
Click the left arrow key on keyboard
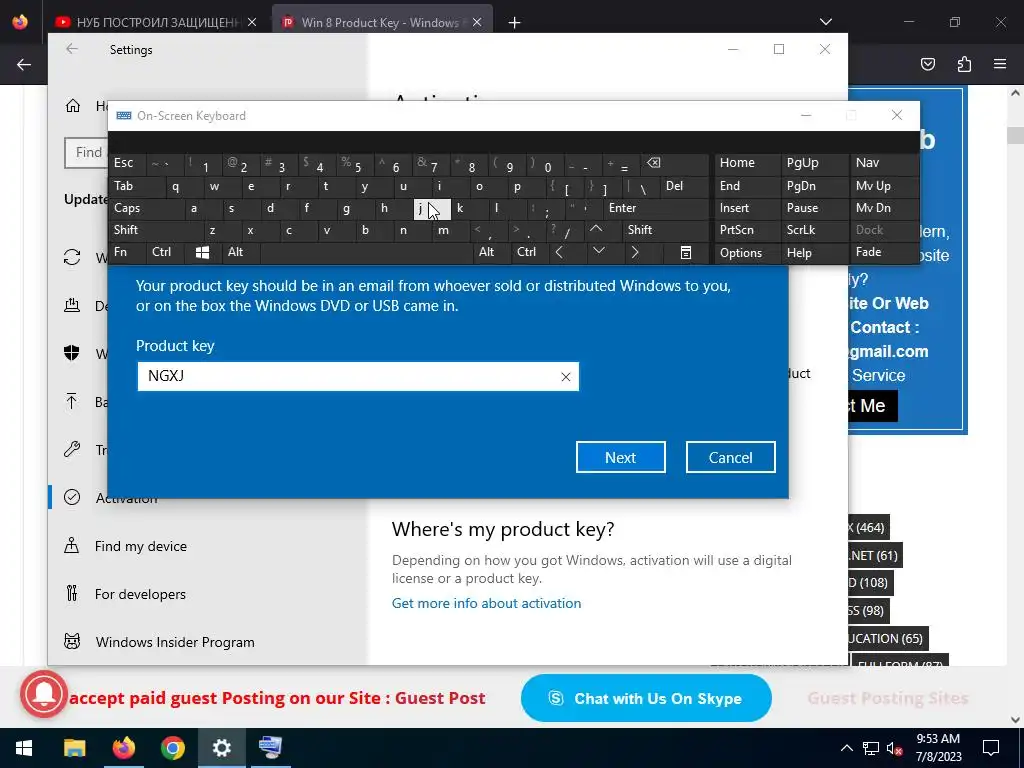(x=559, y=252)
